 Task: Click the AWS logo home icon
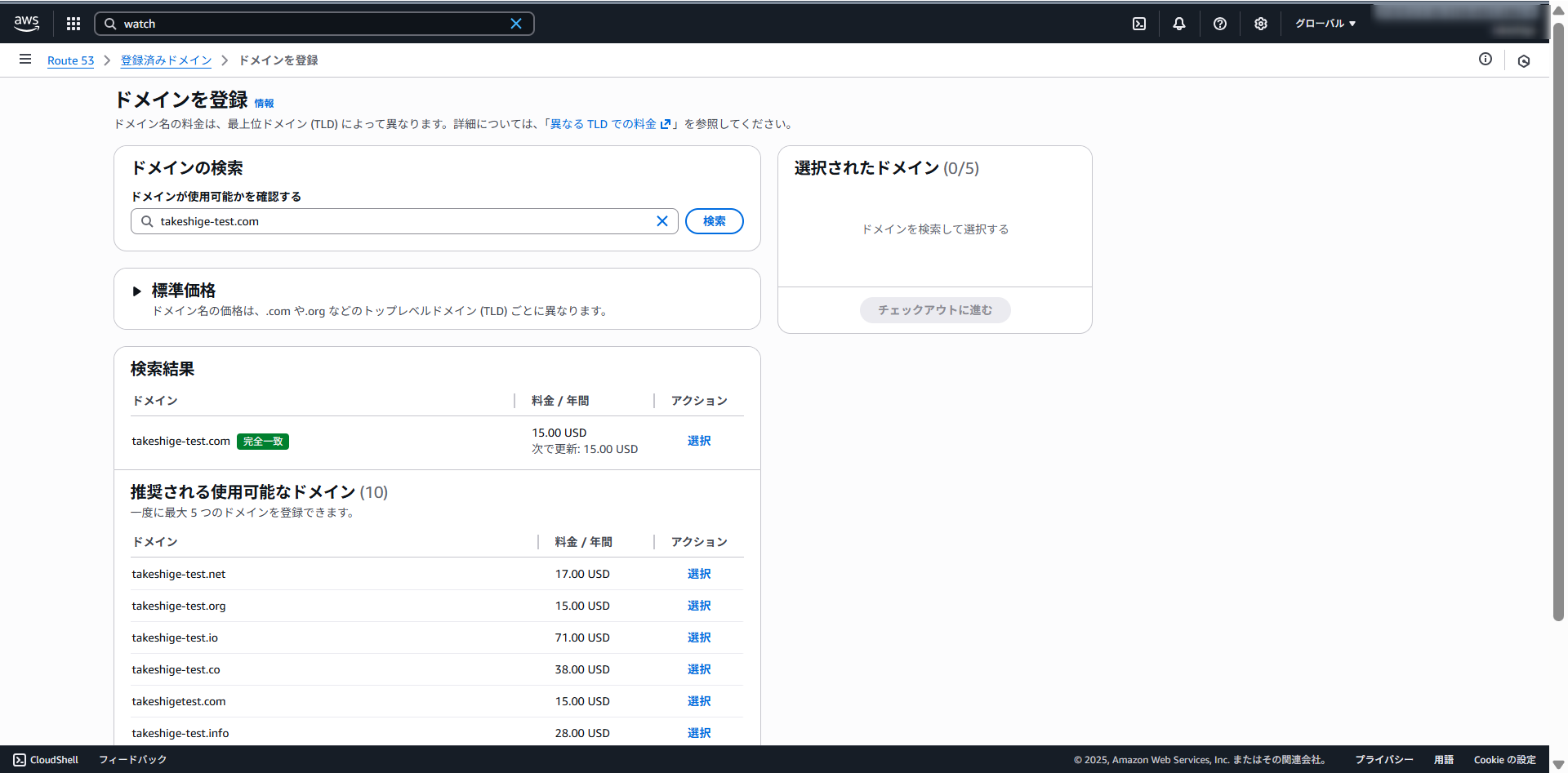pos(27,24)
